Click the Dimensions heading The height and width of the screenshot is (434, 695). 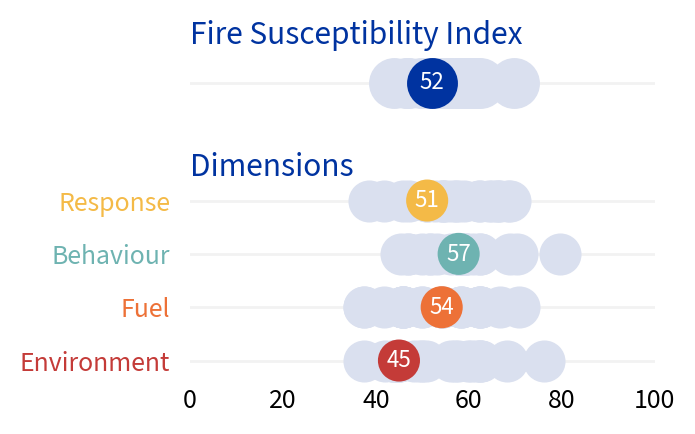click(271, 165)
